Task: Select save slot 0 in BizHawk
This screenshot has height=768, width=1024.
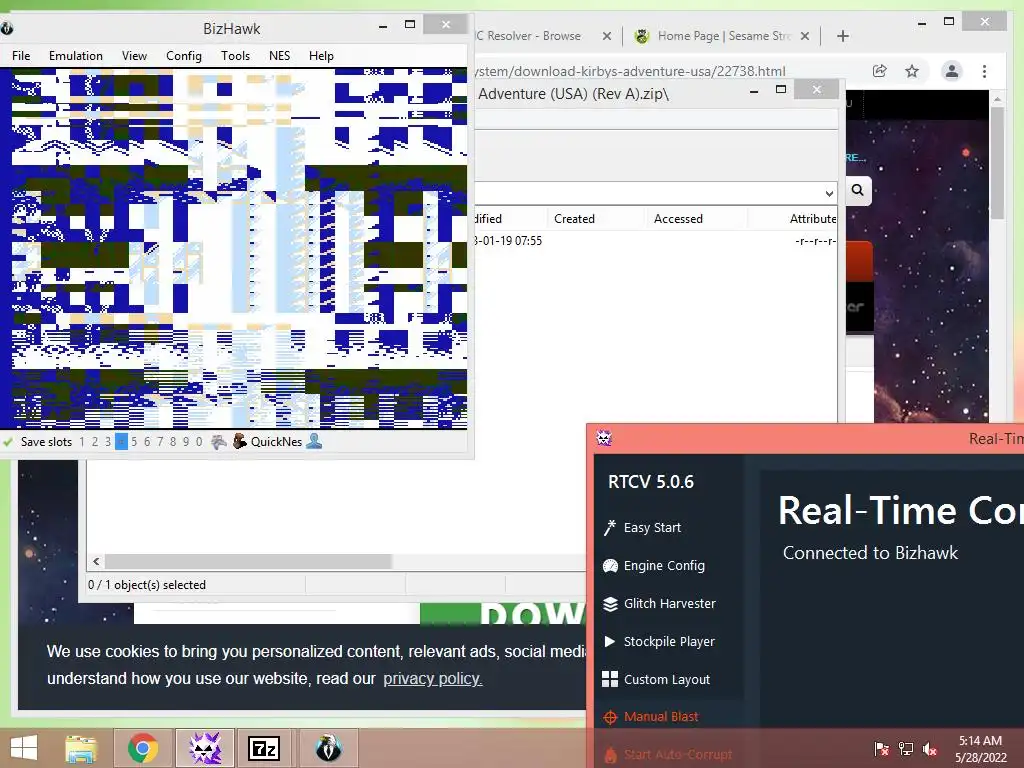Action: [199, 441]
